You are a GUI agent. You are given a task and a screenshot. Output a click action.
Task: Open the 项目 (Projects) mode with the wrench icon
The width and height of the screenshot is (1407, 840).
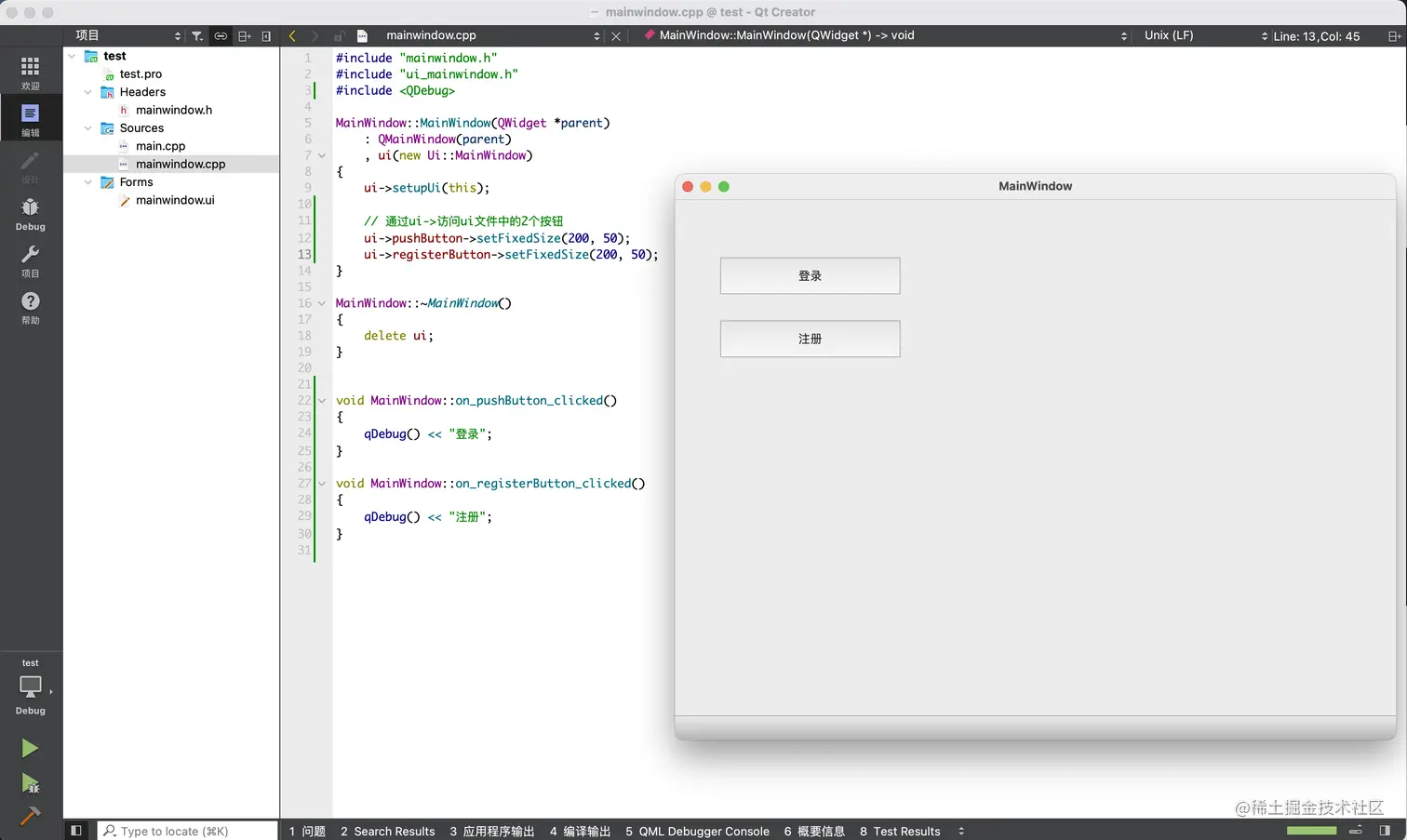[x=30, y=260]
